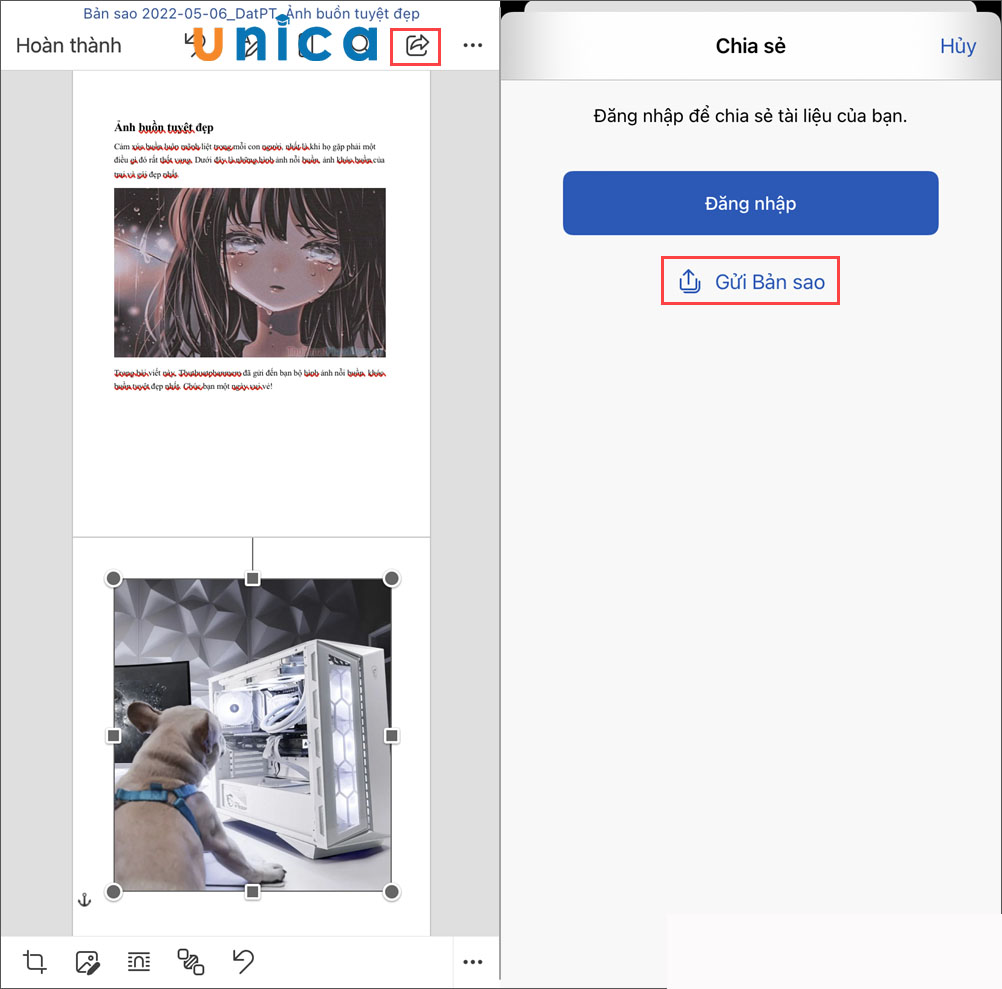Cancel sharing with Hủy
This screenshot has width=1002, height=989.
(957, 46)
